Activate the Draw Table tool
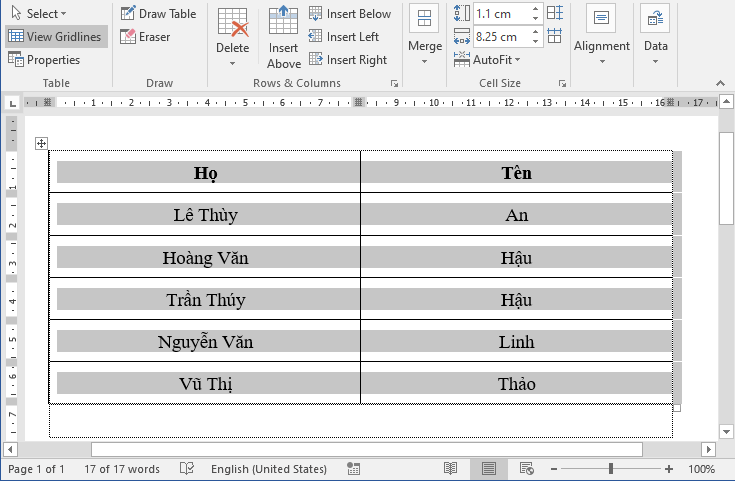735x481 pixels. (x=158, y=14)
